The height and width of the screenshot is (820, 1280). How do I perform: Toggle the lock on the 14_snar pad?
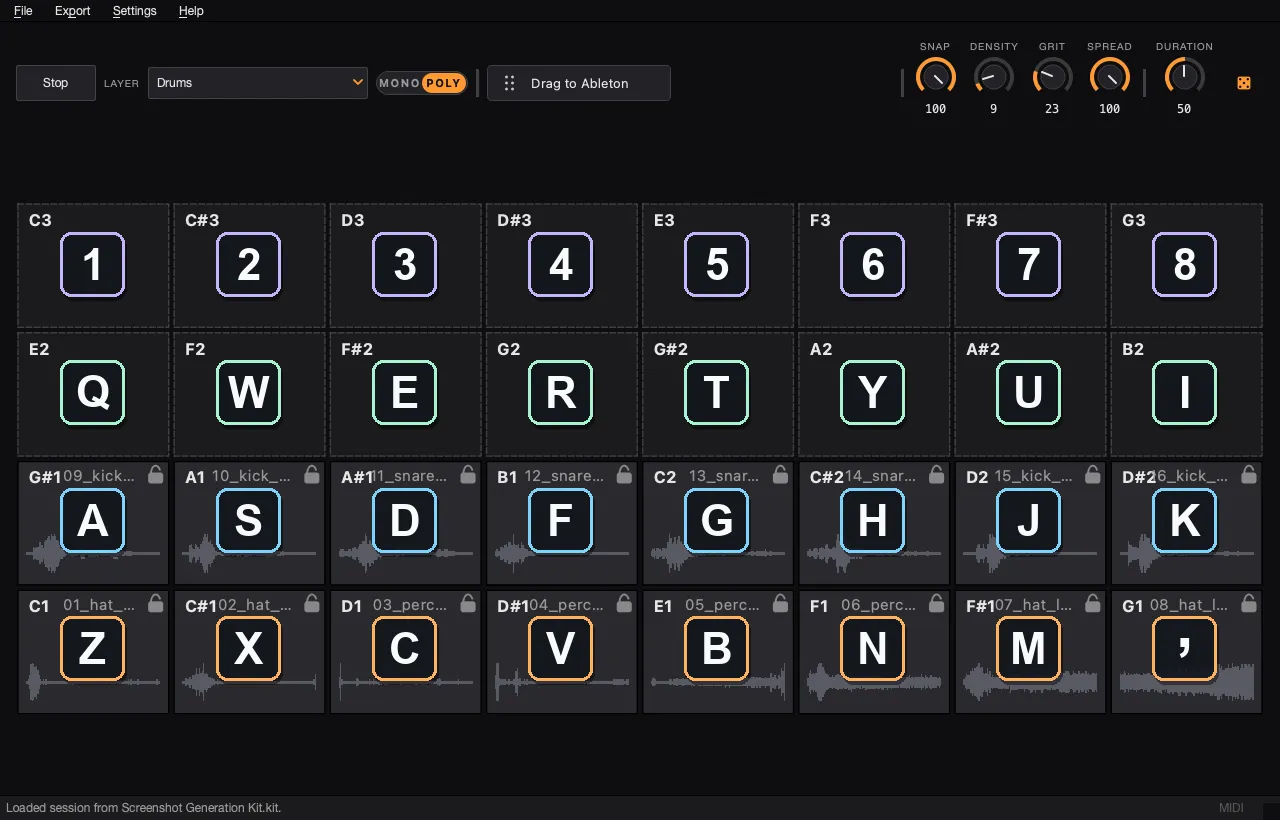tap(936, 475)
